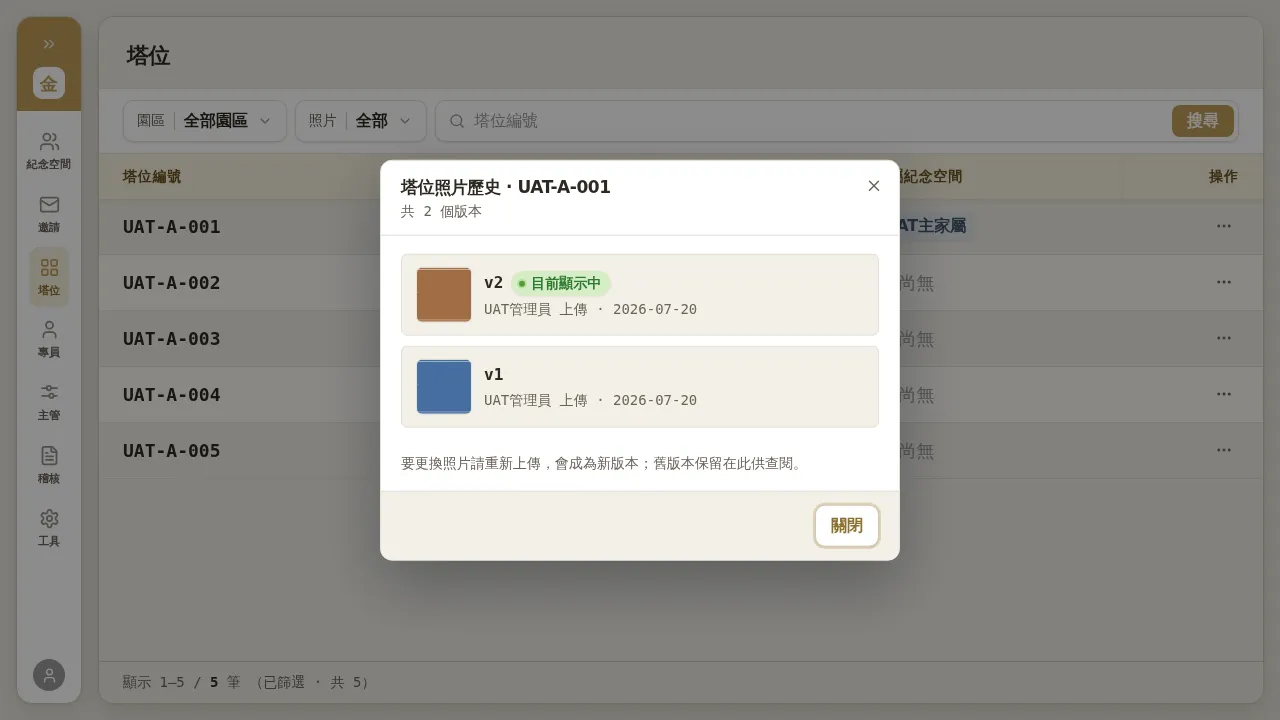Screen dimensions: 1280x720
Task: Open the more actions menu for UAT-A-005
Action: [x=1224, y=450]
